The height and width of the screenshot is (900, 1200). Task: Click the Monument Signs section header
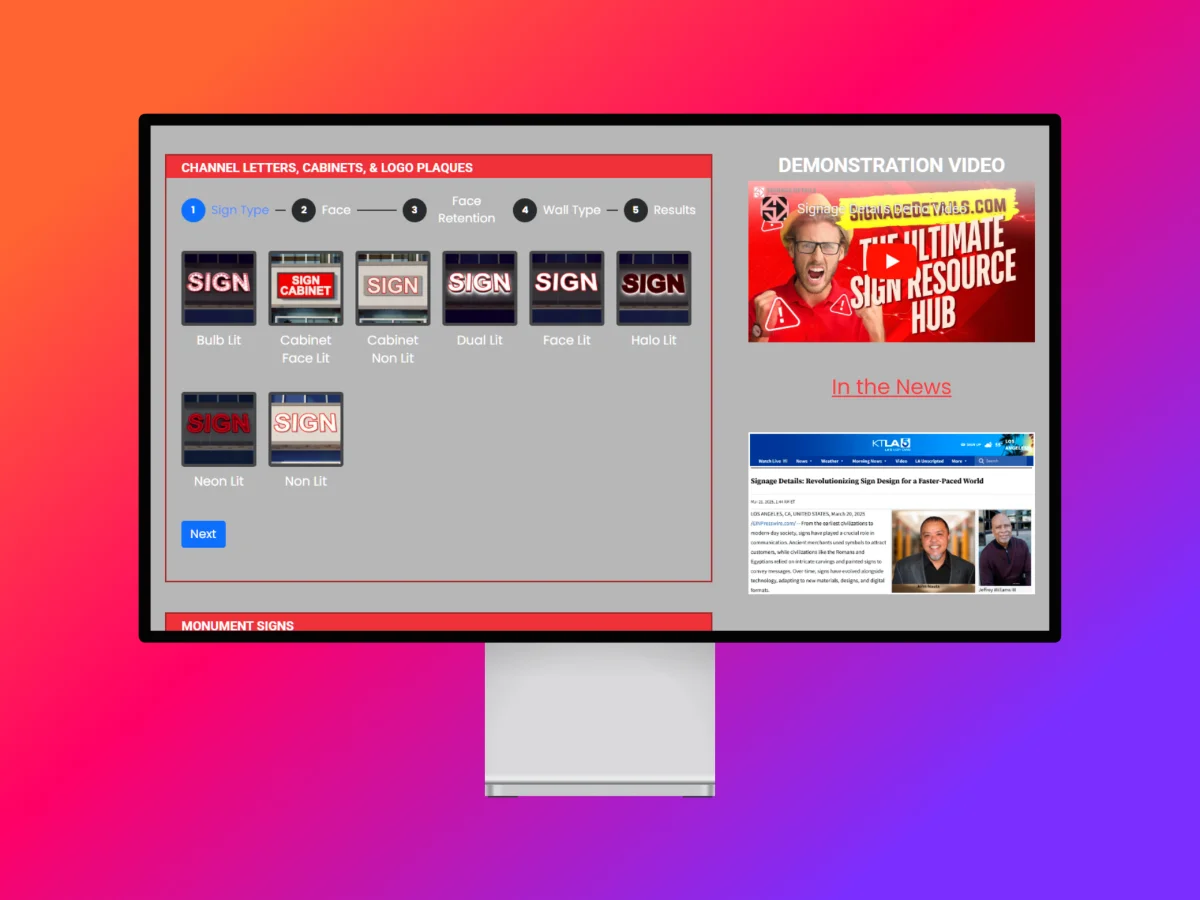438,623
